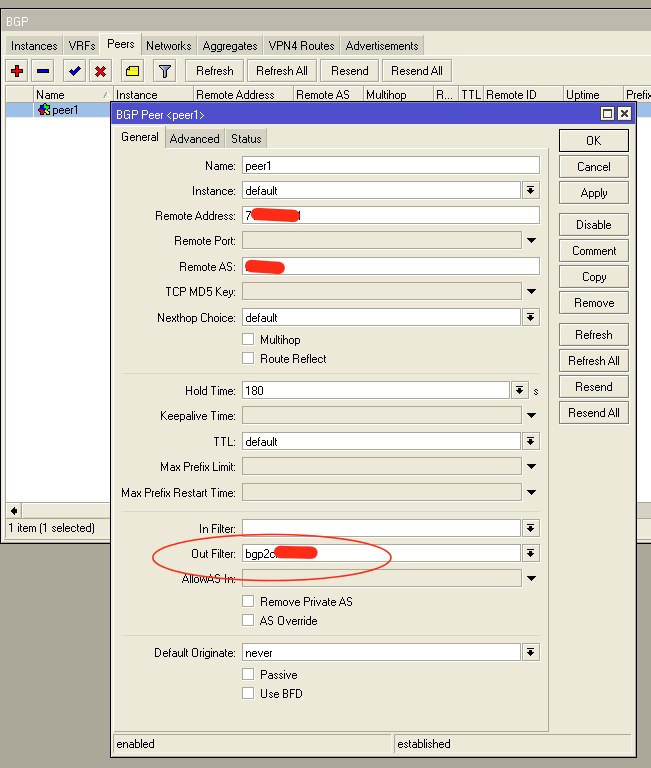Open the Instance dropdown
This screenshot has width=651, height=768.
530,190
